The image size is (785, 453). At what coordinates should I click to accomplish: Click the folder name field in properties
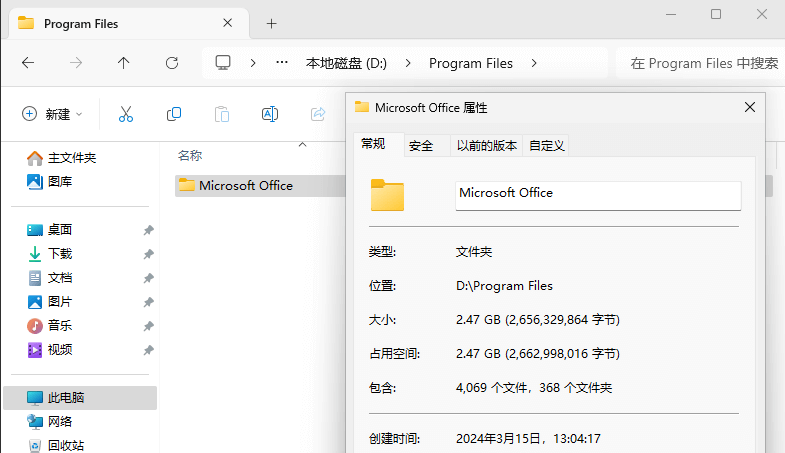(598, 196)
